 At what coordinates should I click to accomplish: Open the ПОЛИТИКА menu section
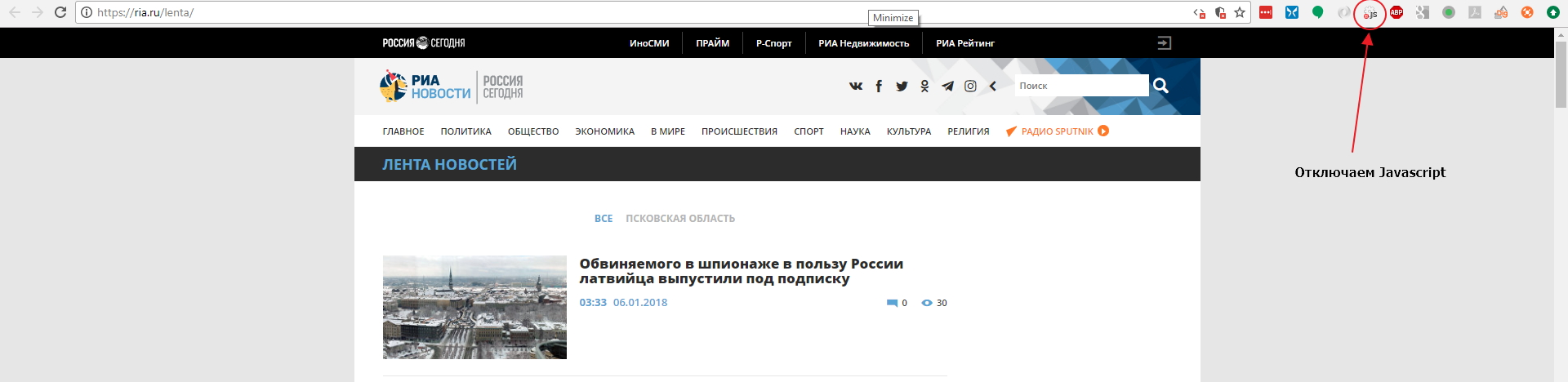pos(465,131)
